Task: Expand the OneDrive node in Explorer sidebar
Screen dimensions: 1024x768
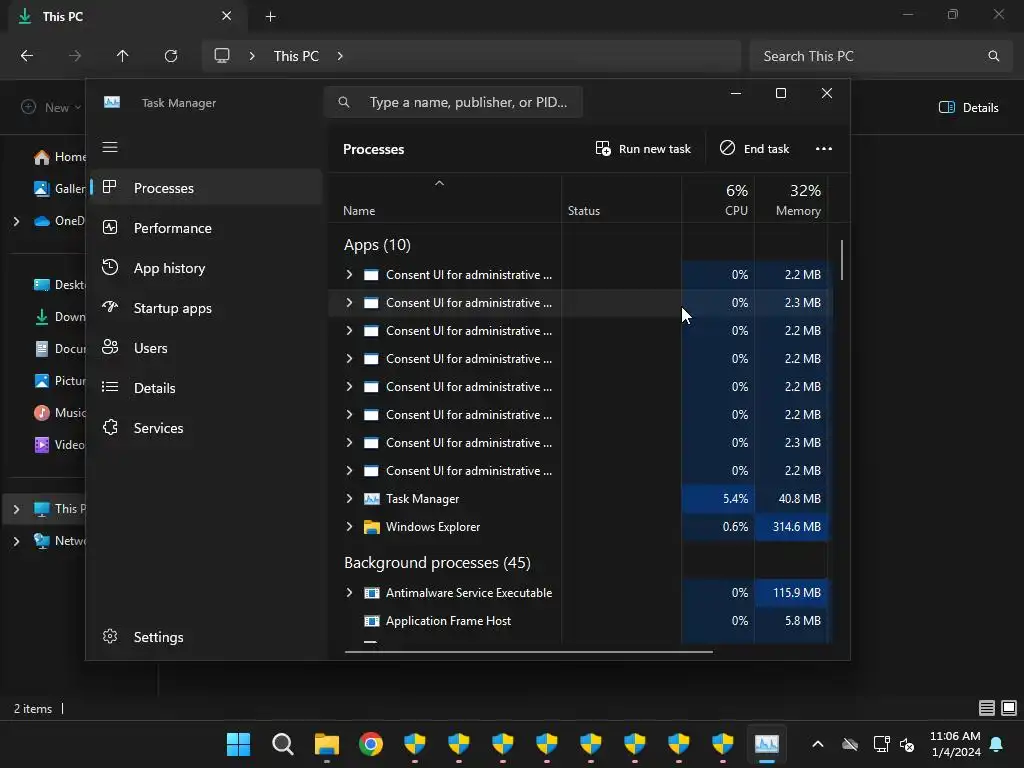Action: tap(16, 221)
